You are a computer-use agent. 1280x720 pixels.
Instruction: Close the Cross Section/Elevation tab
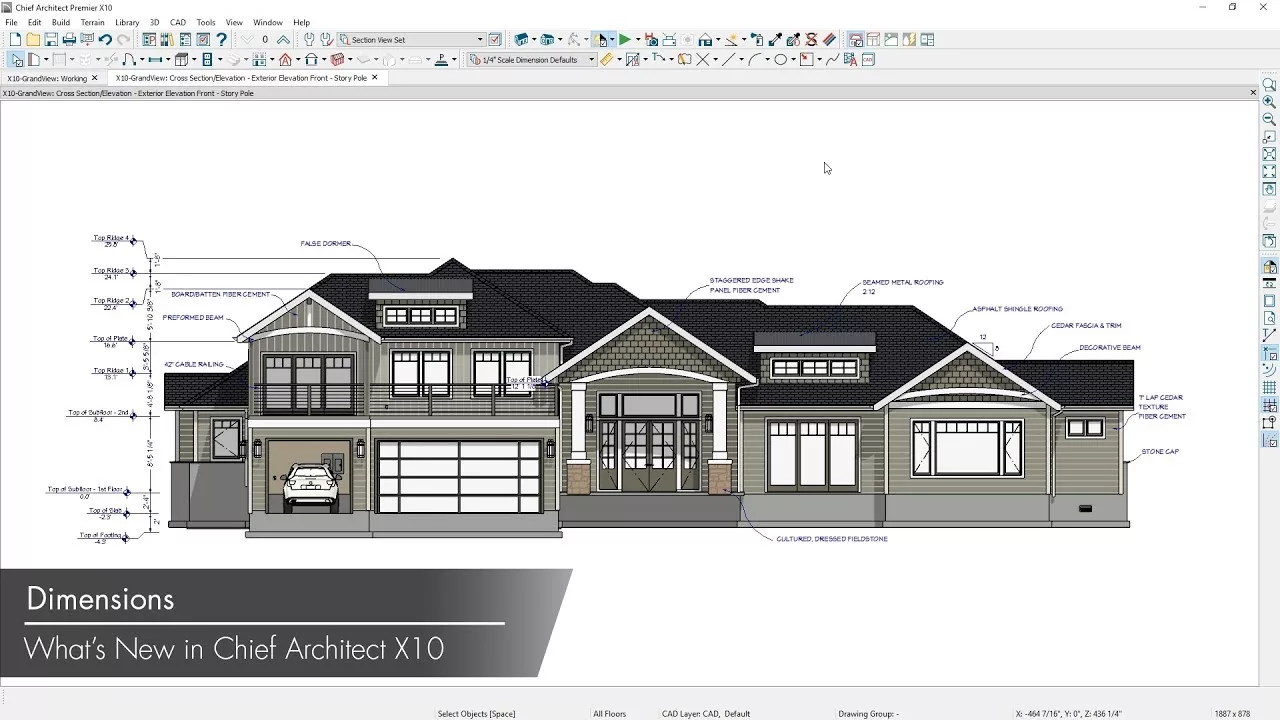click(x=375, y=77)
